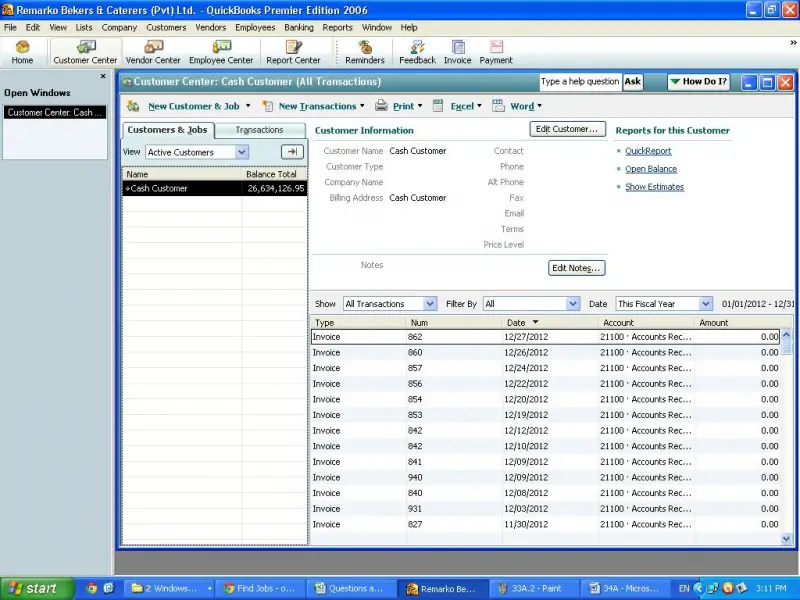Click the Print printer icon

pos(381,106)
